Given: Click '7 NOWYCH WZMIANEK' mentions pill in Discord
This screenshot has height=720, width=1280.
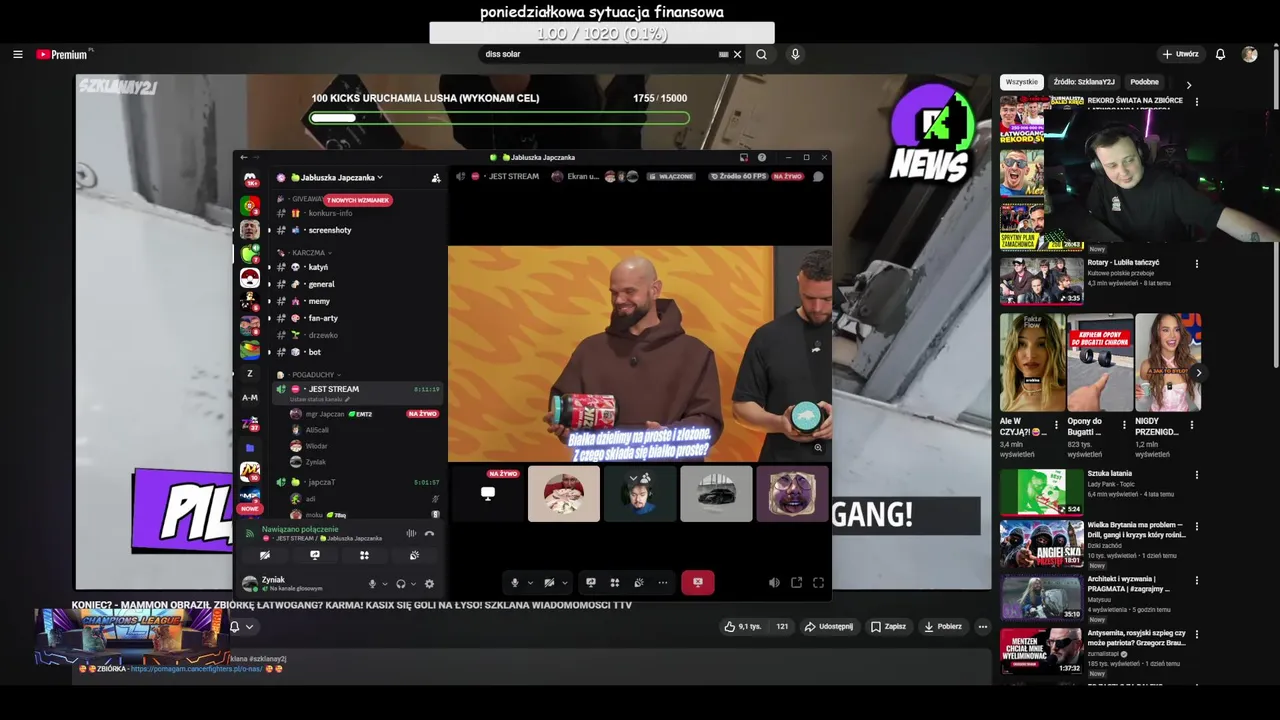Looking at the screenshot, I should [357, 200].
